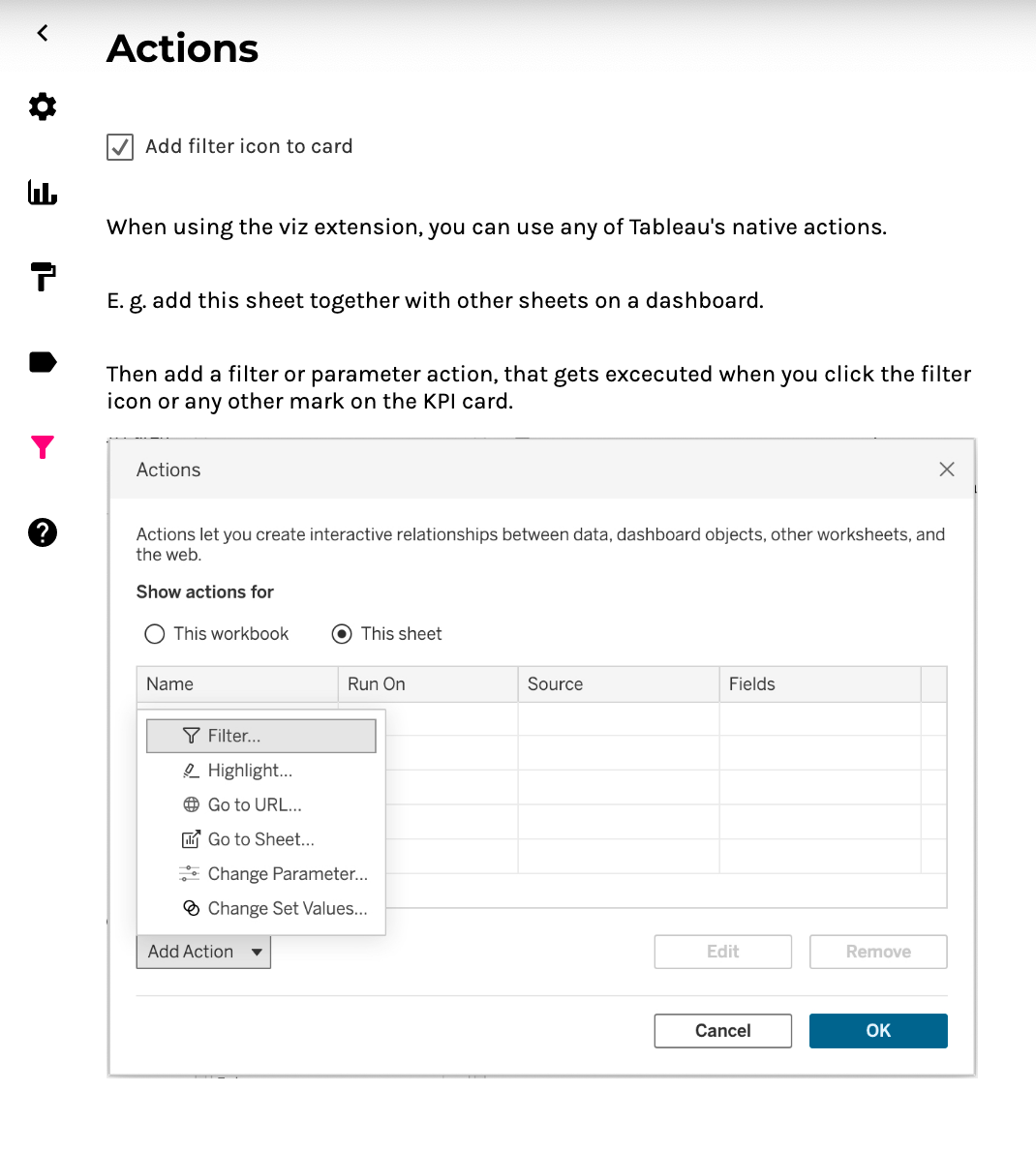
Task: Select the pink filter funnel sidebar icon
Action: tap(43, 447)
